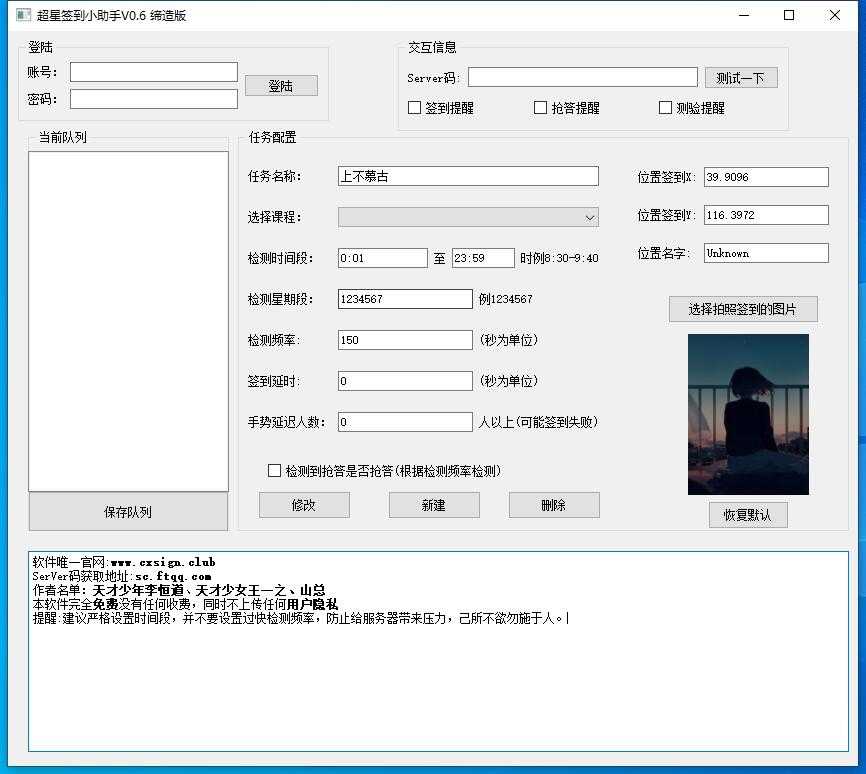Screen dimensions: 866x774
Task: Click the sign-in photo thumbnail
Action: (748, 414)
